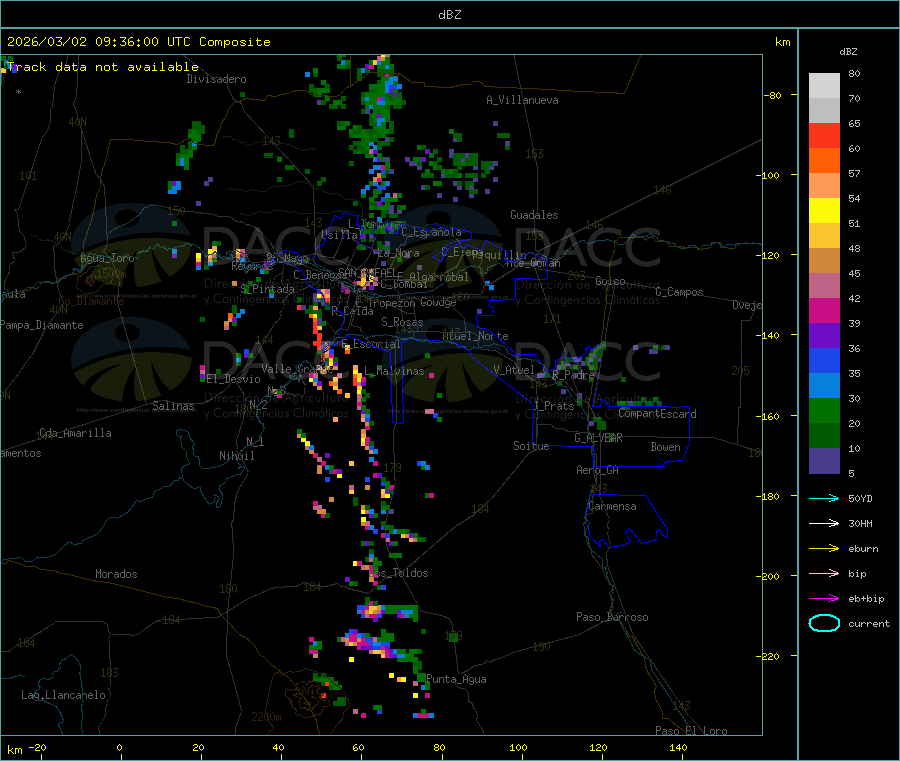This screenshot has width=900, height=761.
Task: Select the blue 35–36 dBZ swatch
Action: tap(824, 361)
